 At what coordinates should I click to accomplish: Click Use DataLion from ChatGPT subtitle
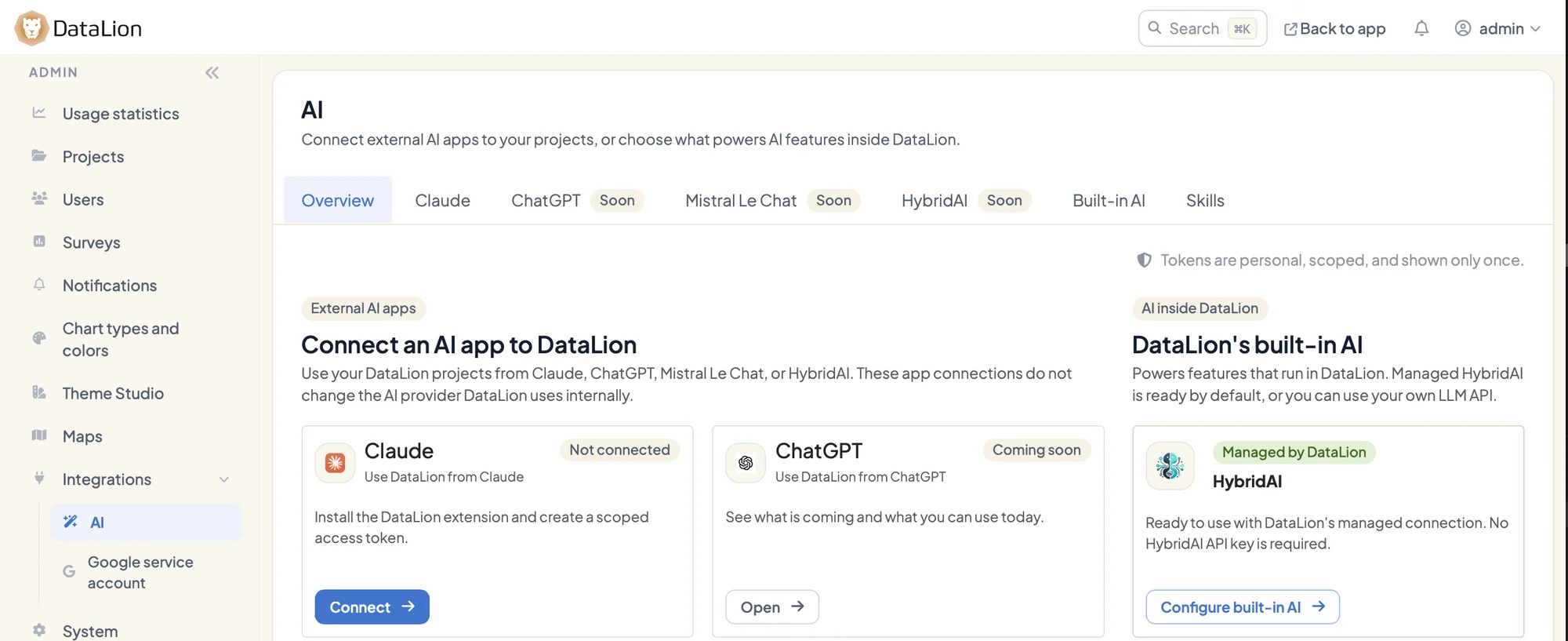pos(860,476)
